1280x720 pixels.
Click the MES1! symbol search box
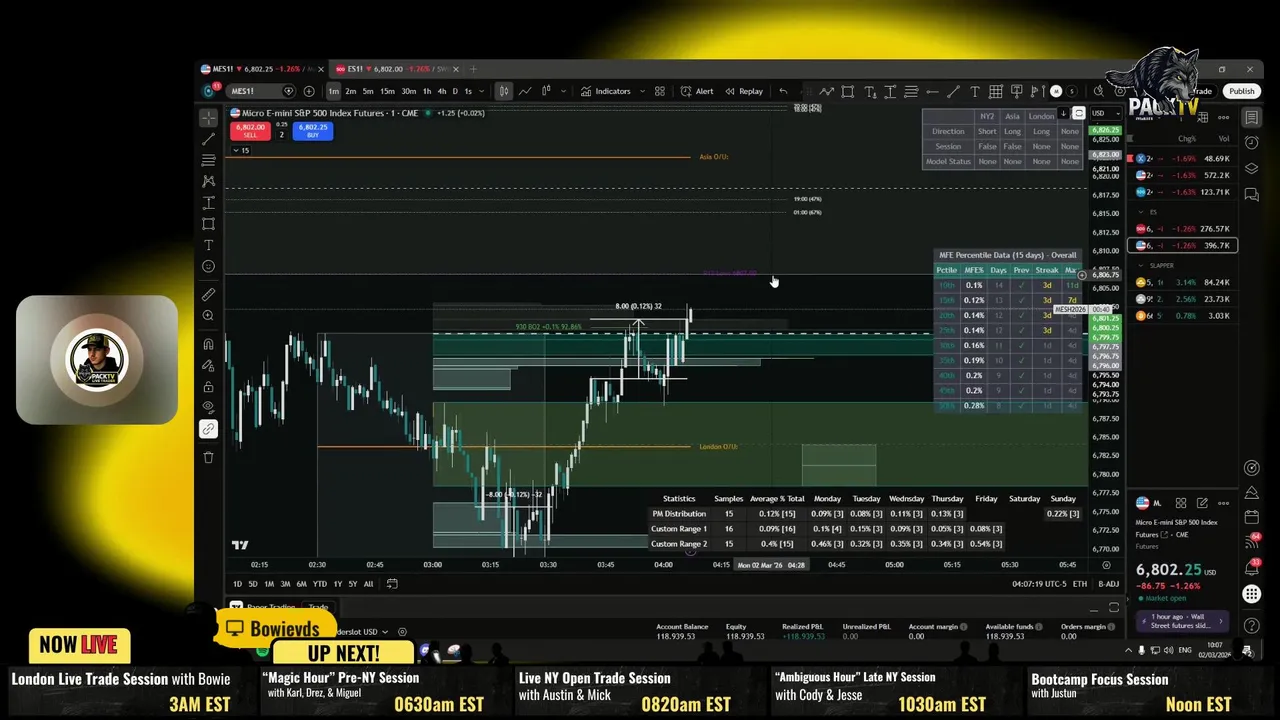(260, 91)
